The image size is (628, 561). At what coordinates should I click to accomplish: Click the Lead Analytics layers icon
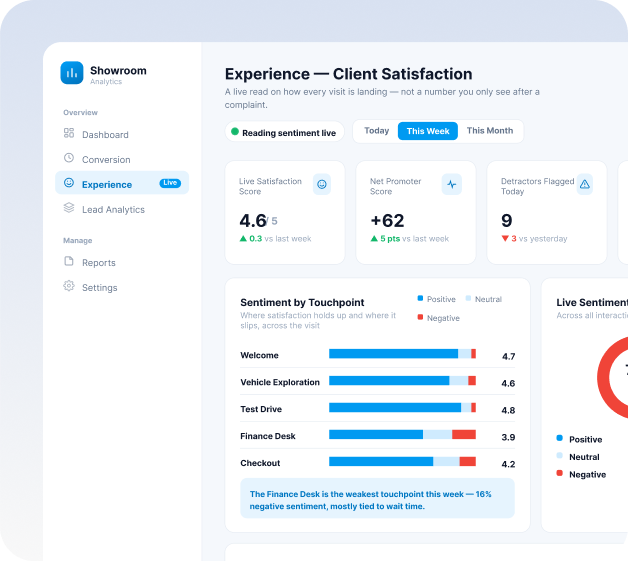[69, 207]
